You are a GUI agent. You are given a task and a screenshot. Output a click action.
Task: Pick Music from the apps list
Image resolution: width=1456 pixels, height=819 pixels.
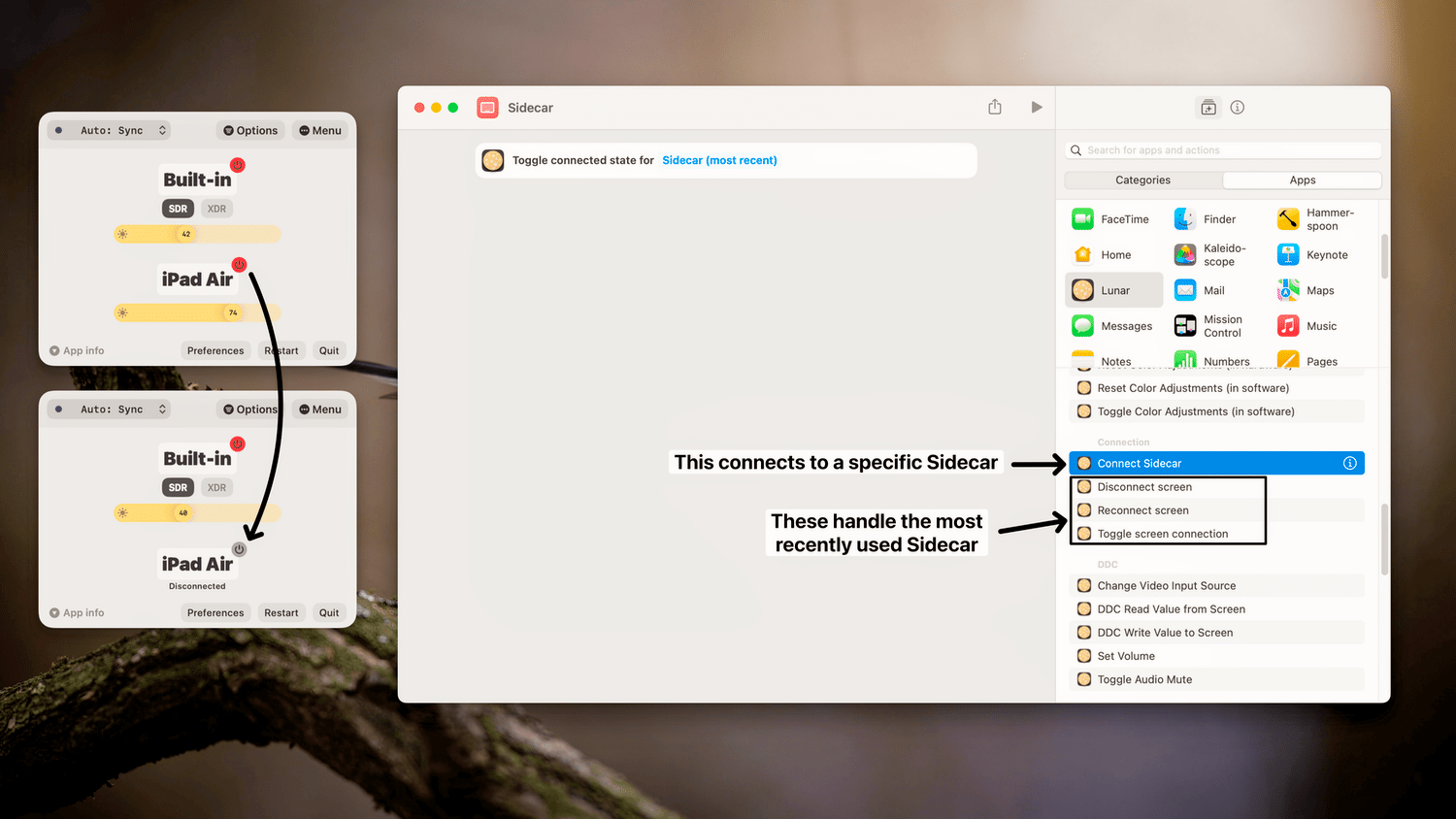click(x=1307, y=326)
